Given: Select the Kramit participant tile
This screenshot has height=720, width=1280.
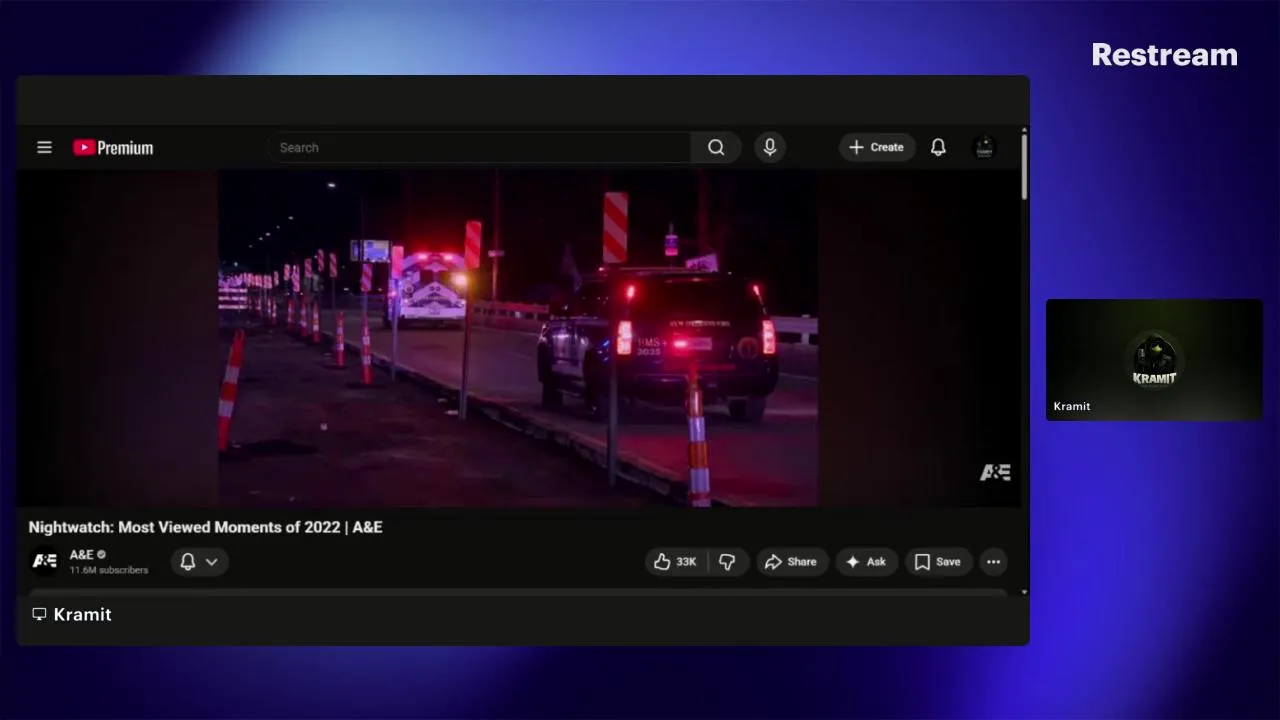Looking at the screenshot, I should [x=1154, y=360].
